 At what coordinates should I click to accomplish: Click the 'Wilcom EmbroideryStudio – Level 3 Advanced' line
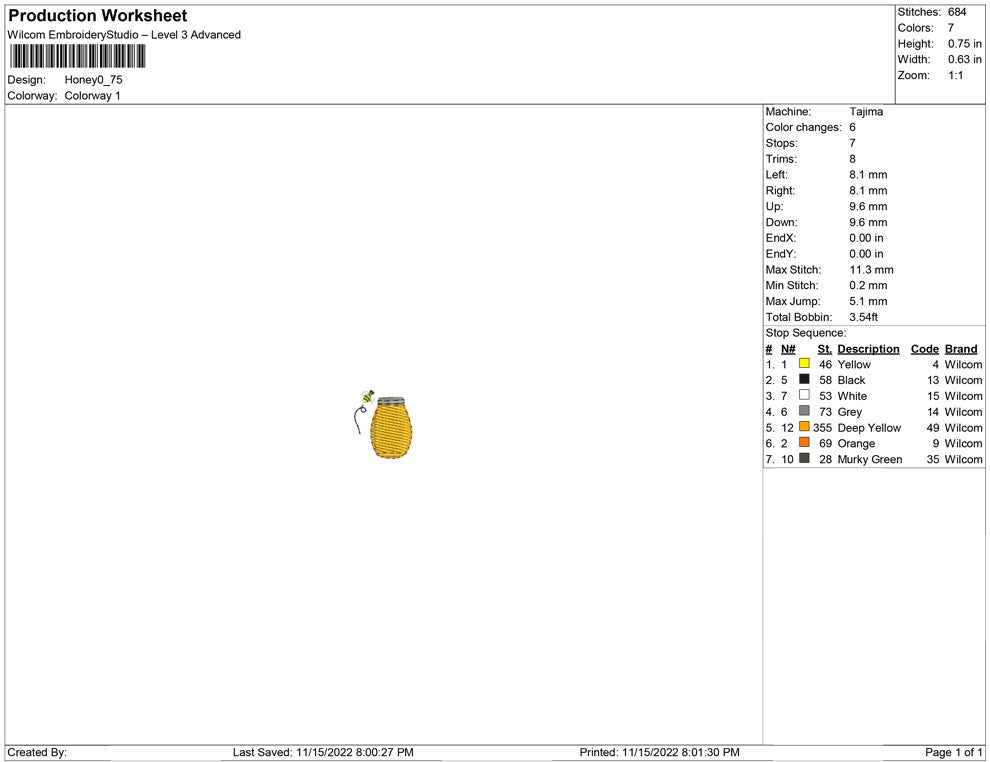point(124,35)
